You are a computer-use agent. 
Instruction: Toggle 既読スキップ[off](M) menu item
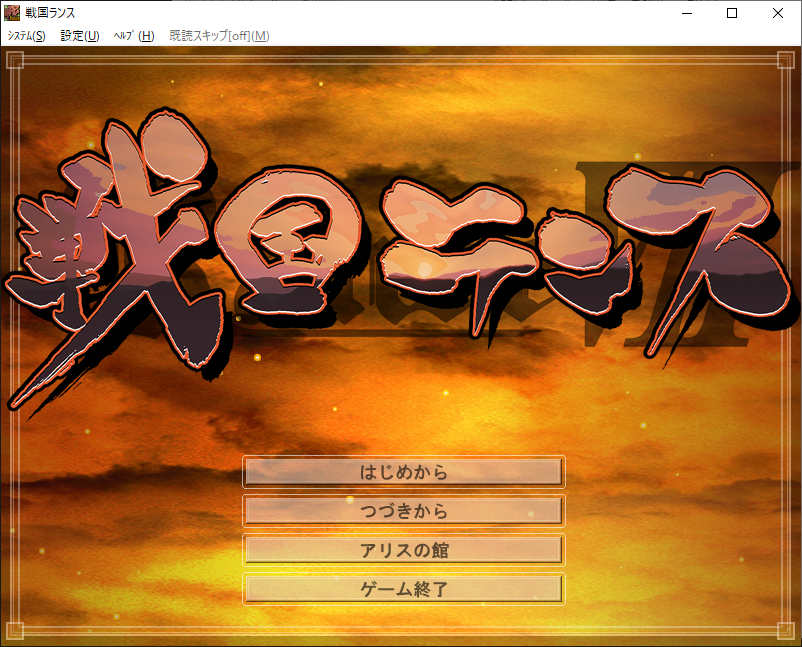click(219, 36)
